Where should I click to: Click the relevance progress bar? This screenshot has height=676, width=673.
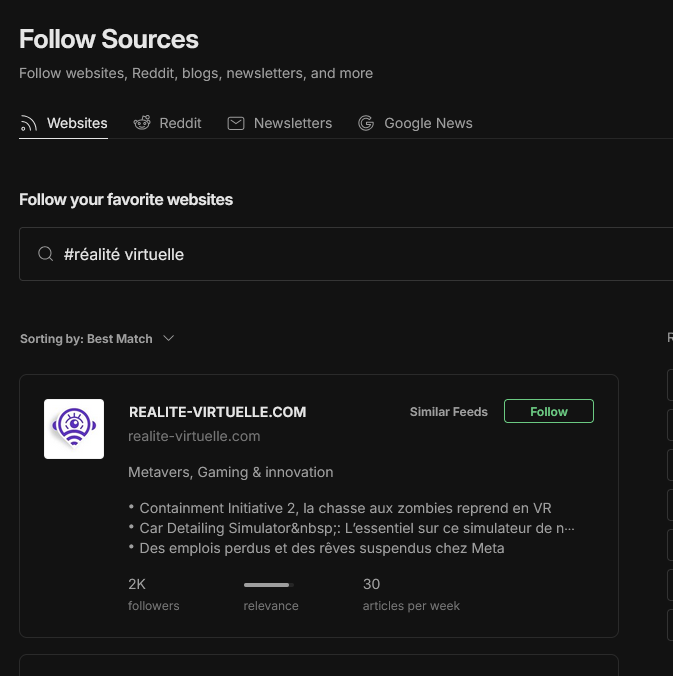[269, 585]
